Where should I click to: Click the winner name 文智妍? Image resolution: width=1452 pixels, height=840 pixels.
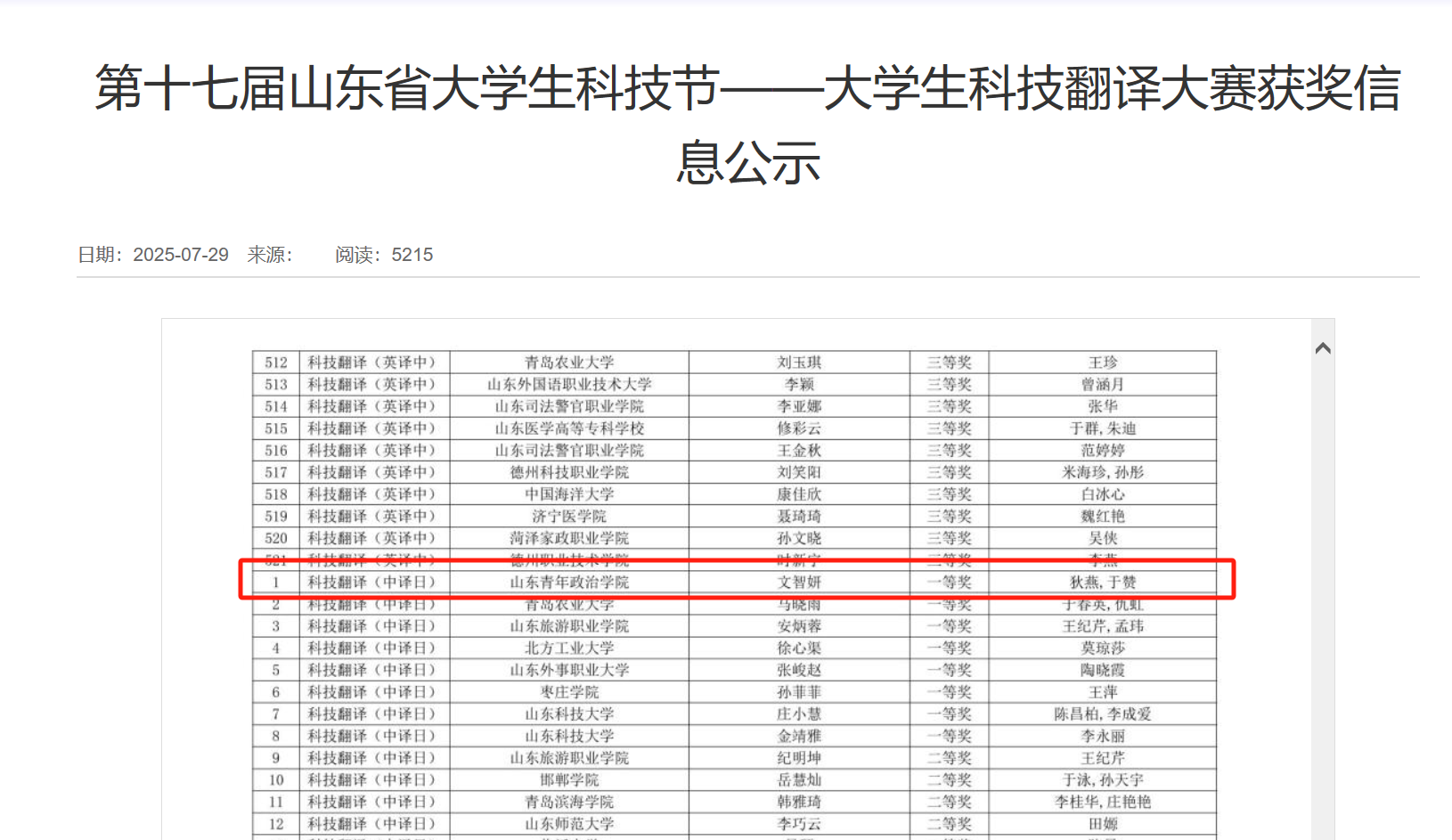click(798, 583)
